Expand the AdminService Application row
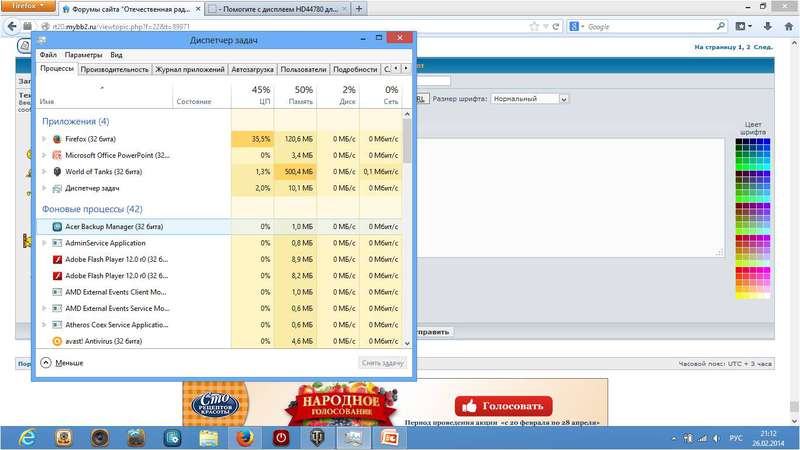 [44, 243]
